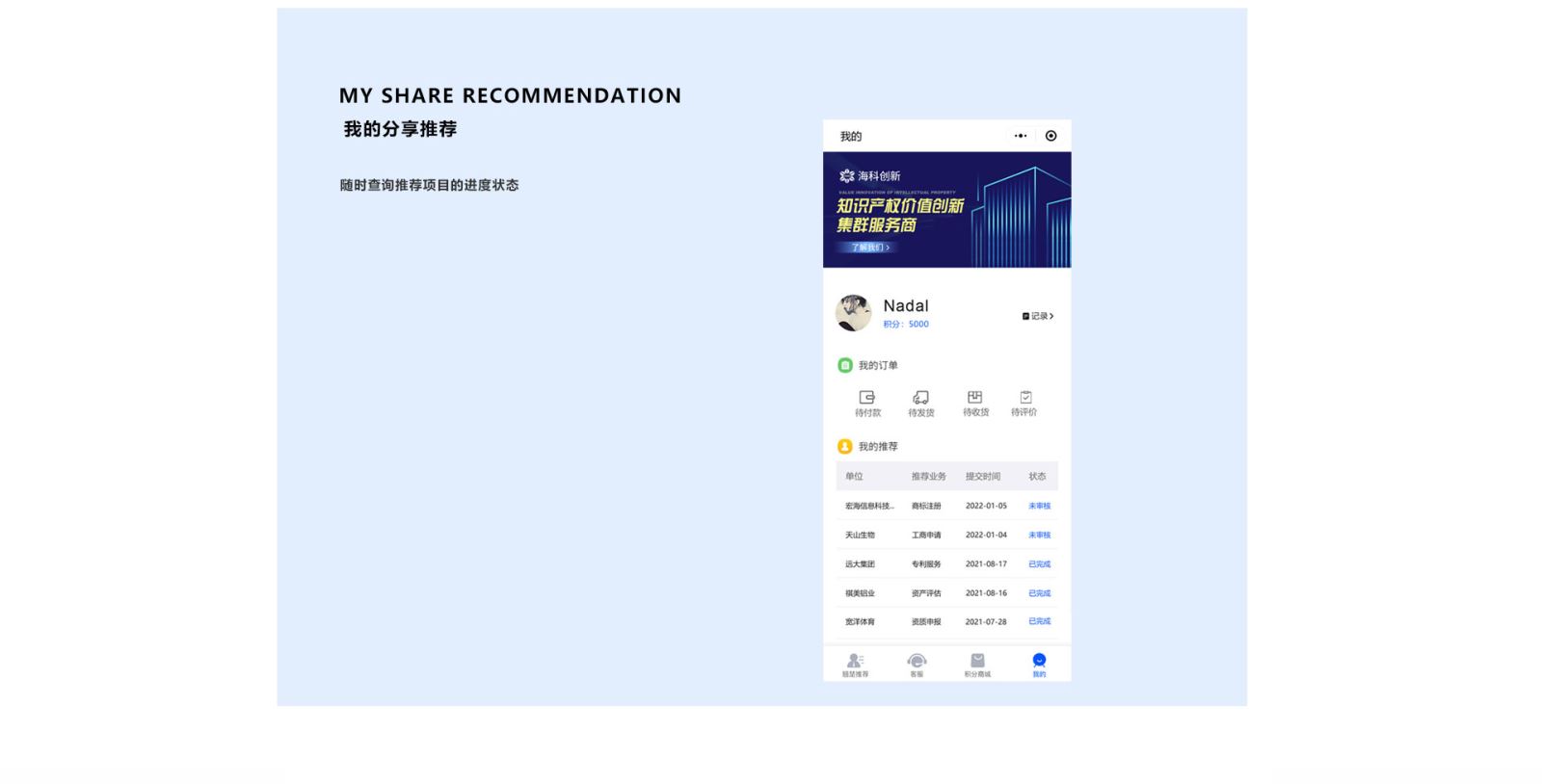The height and width of the screenshot is (784, 1542).
Task: Switch to the 客服 customer service tab
Action: [917, 666]
